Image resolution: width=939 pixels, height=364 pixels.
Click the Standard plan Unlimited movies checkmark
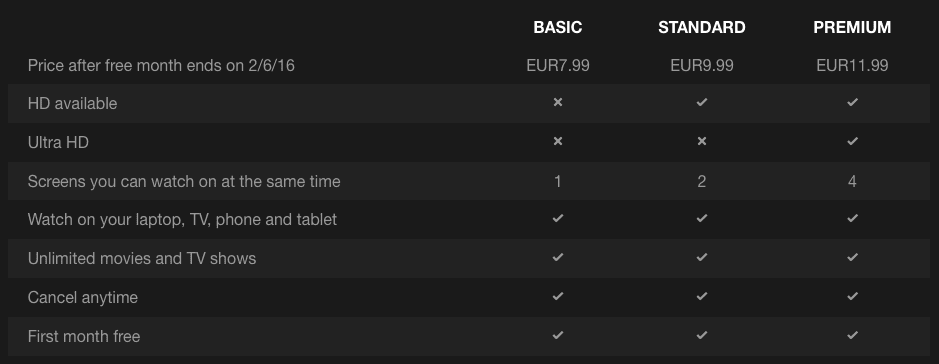(x=701, y=257)
